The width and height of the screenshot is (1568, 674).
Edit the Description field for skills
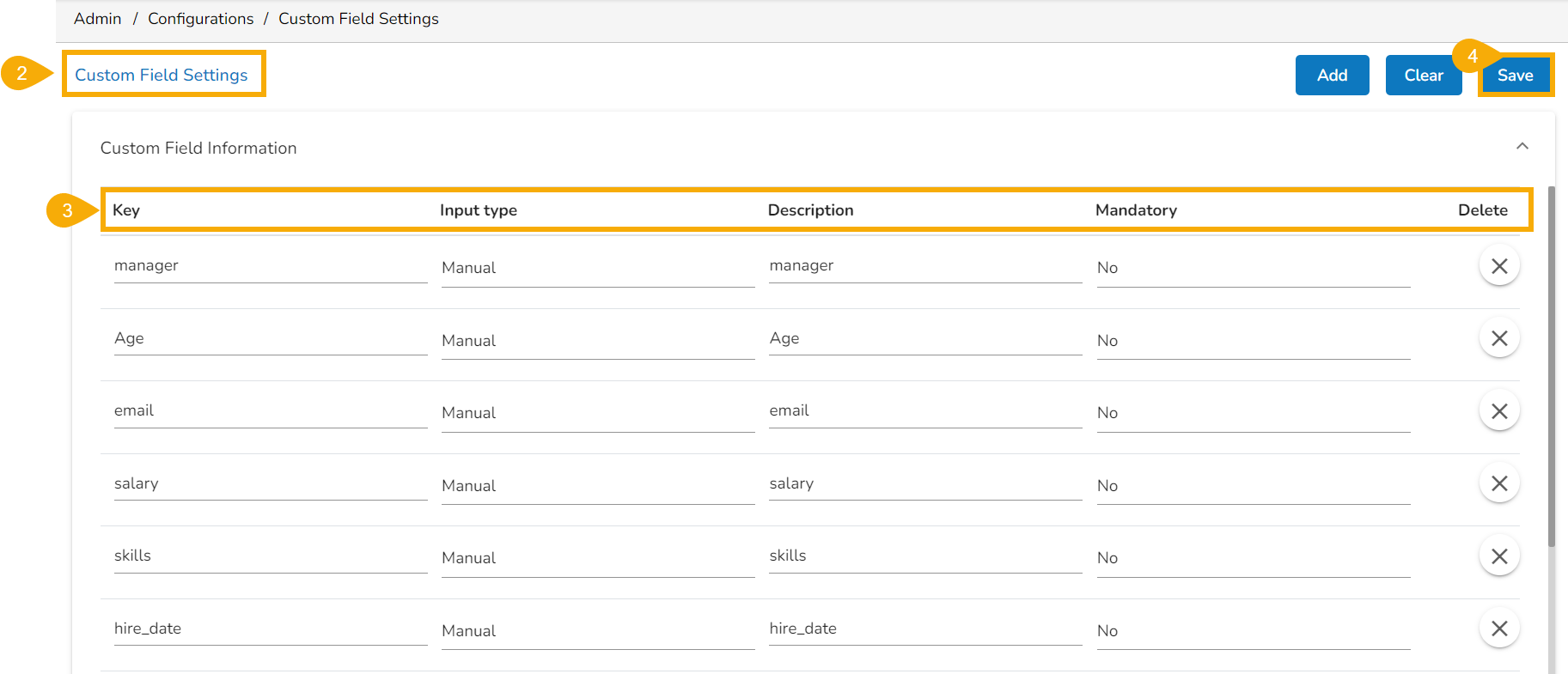[924, 556]
